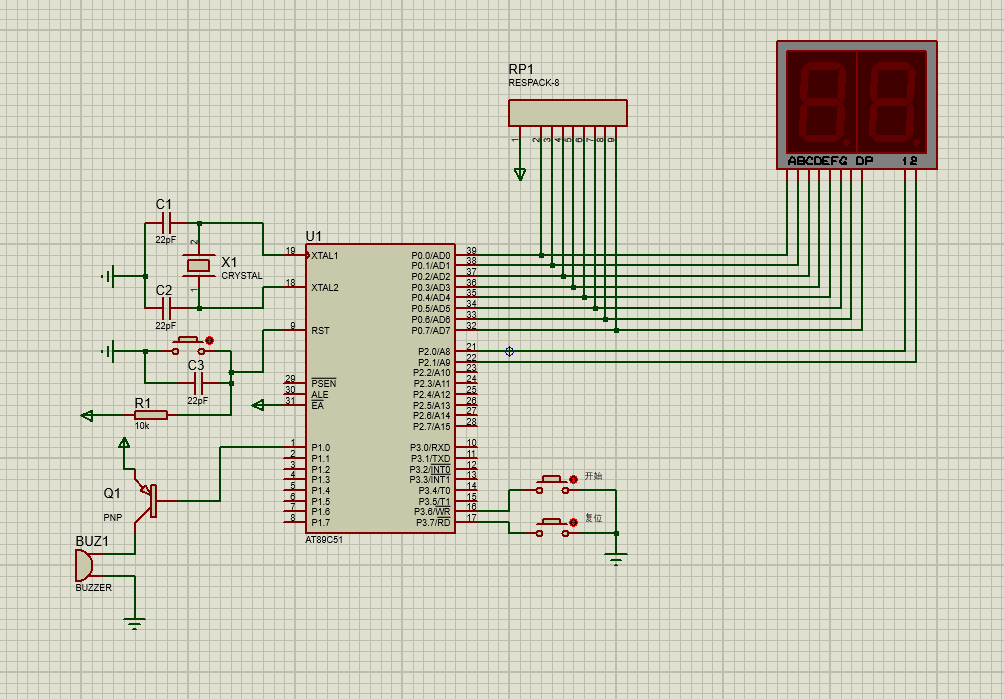Click the PSEN pin label

pos(323,383)
